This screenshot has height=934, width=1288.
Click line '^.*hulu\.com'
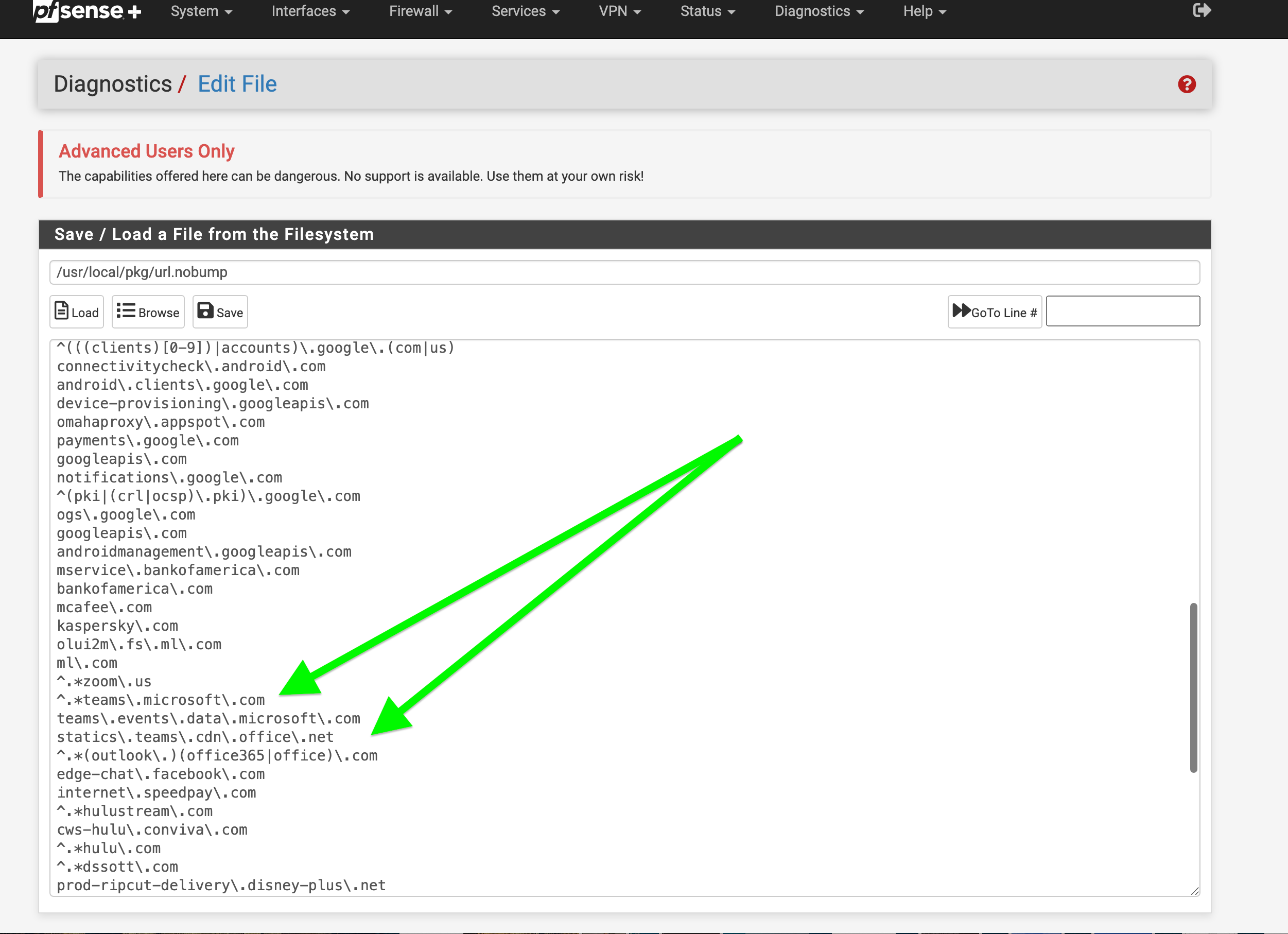tap(109, 849)
